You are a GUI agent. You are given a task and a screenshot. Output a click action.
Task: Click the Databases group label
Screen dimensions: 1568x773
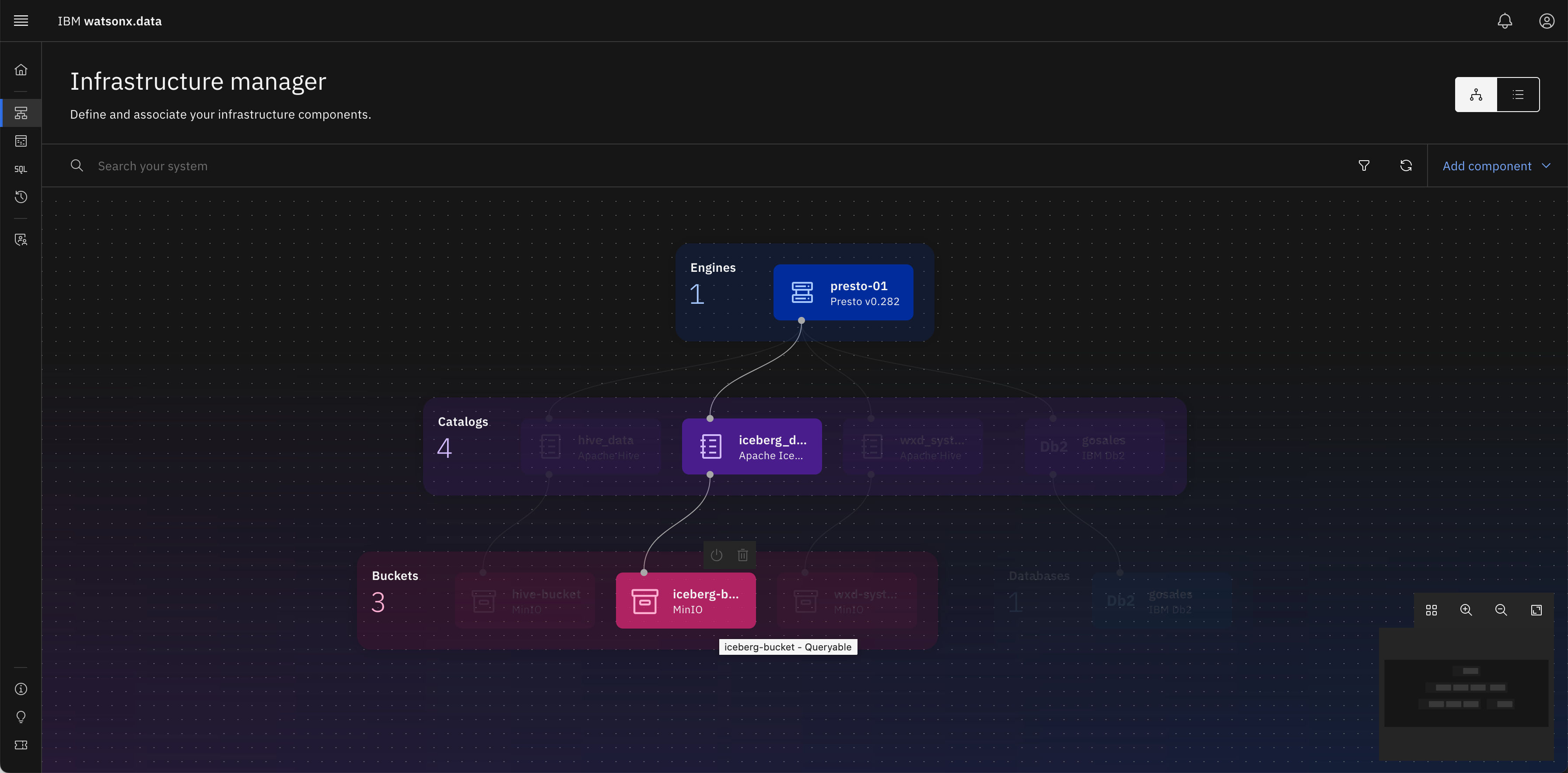coord(1039,576)
